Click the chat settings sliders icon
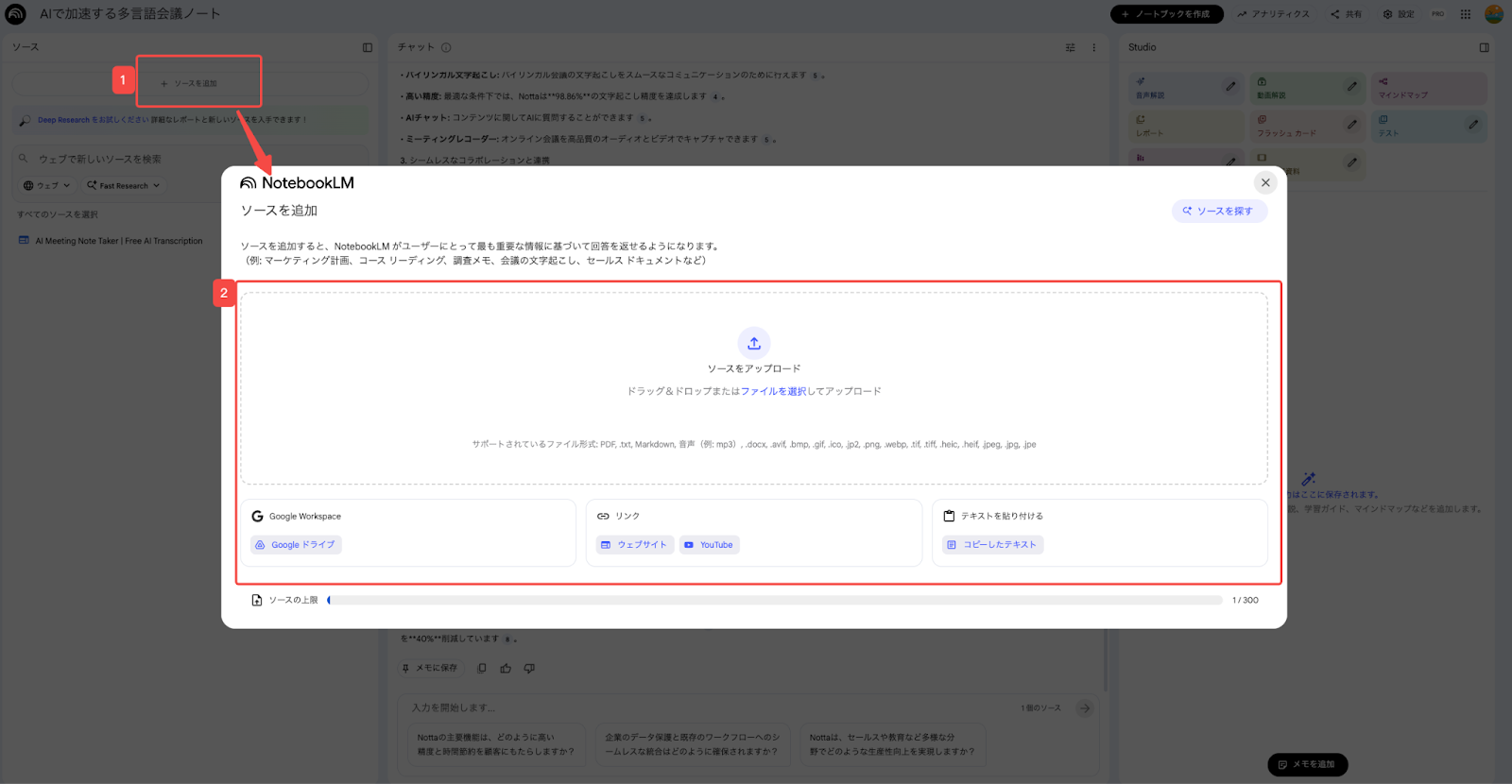 click(1071, 47)
